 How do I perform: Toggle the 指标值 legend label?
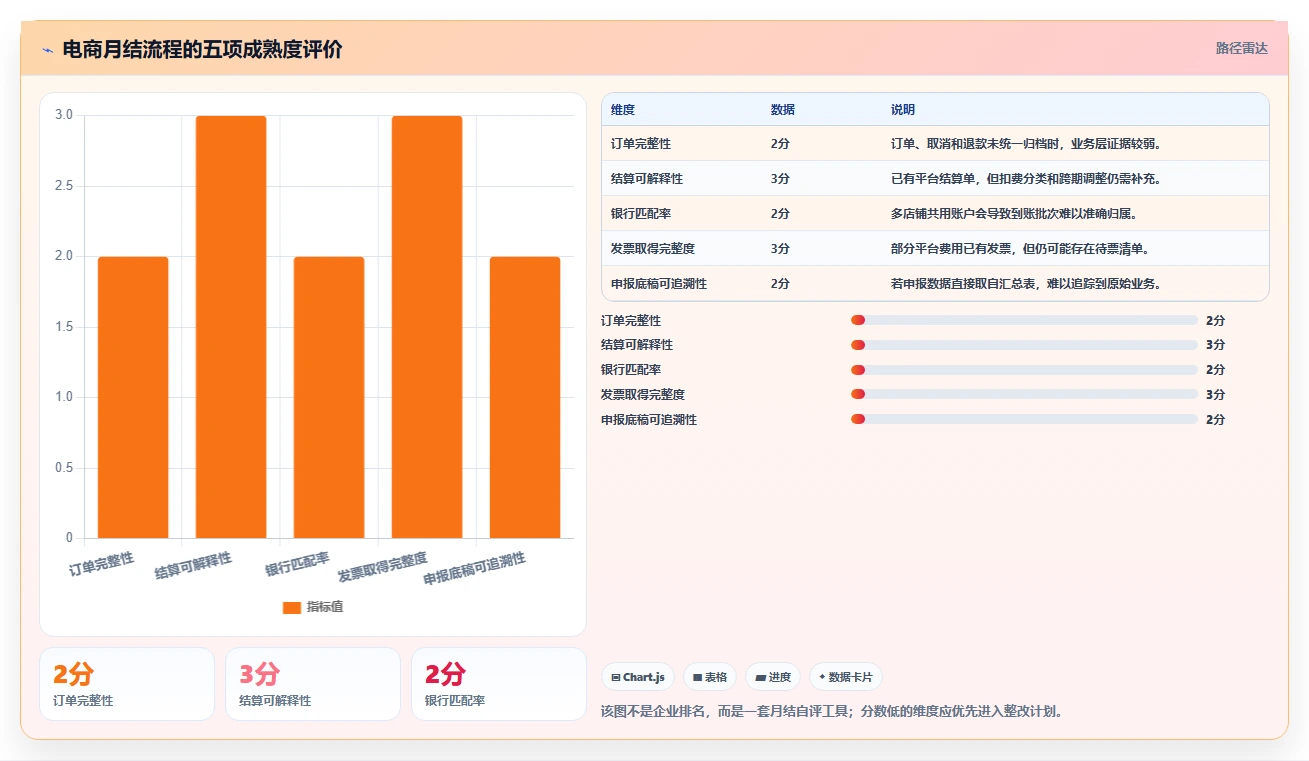pyautogui.click(x=325, y=607)
